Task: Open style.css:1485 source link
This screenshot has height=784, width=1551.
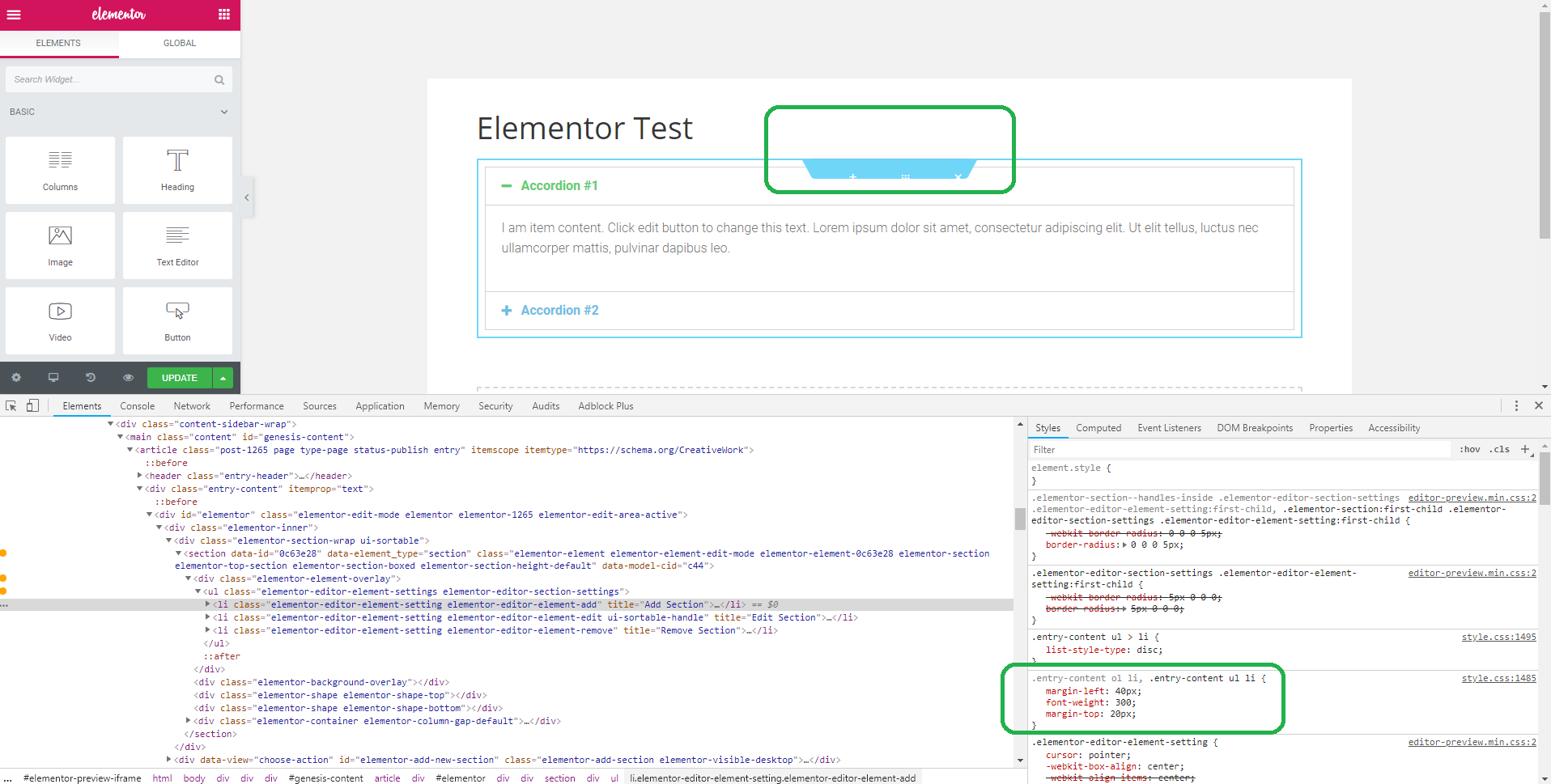Action: [x=1498, y=679]
